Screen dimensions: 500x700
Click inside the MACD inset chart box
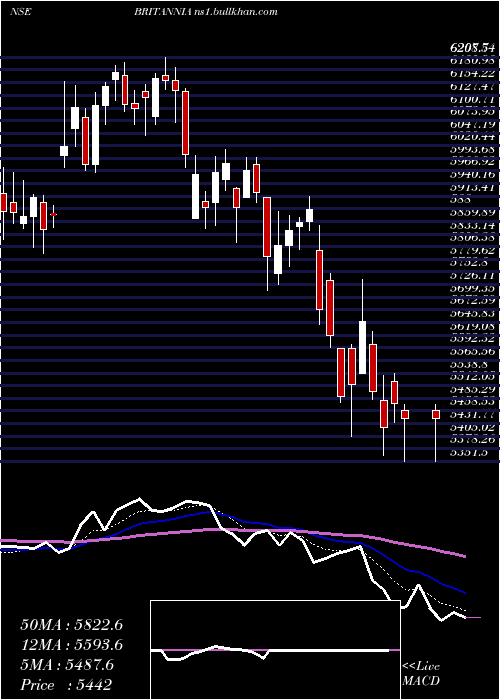275,650
